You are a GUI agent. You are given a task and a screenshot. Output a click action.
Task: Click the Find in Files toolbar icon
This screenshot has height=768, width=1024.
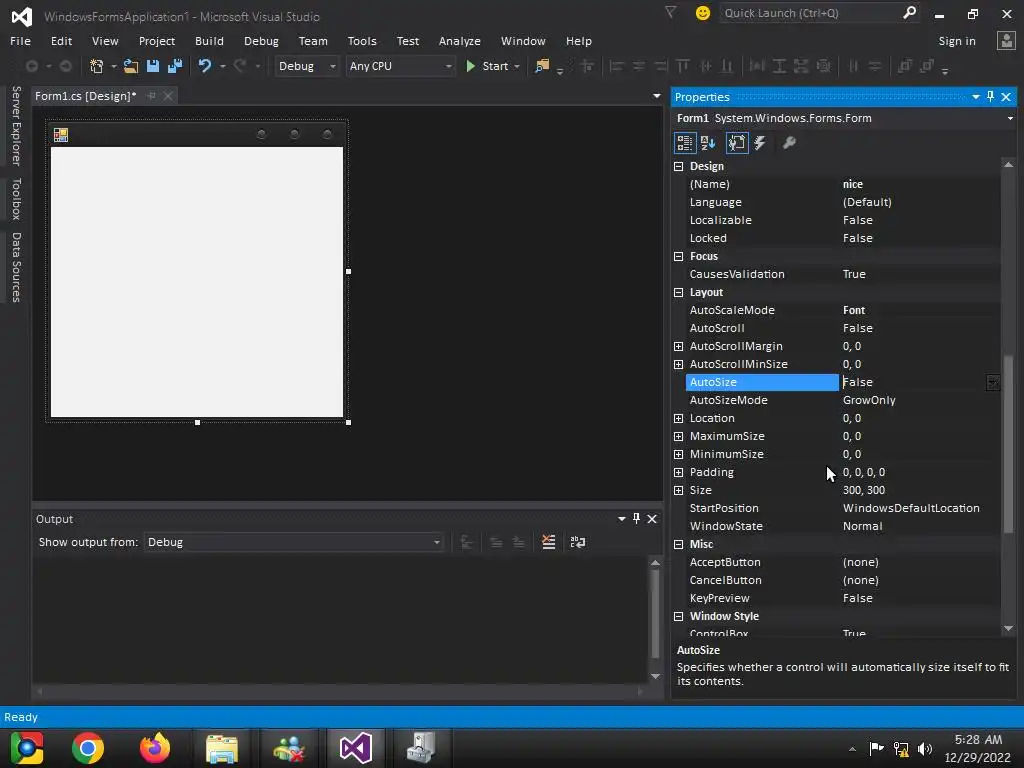click(542, 66)
